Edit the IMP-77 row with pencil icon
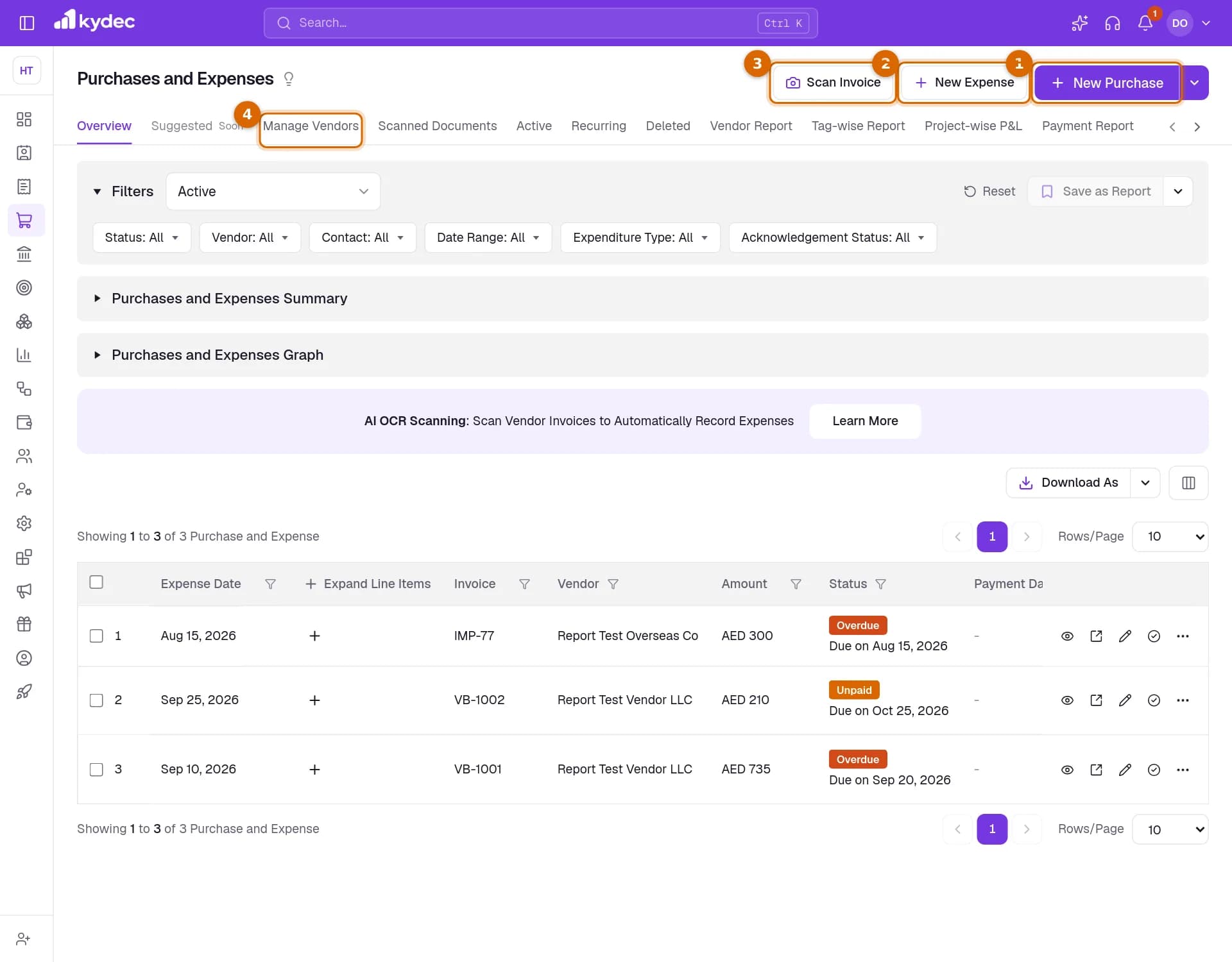This screenshot has width=1232, height=962. 1125,636
